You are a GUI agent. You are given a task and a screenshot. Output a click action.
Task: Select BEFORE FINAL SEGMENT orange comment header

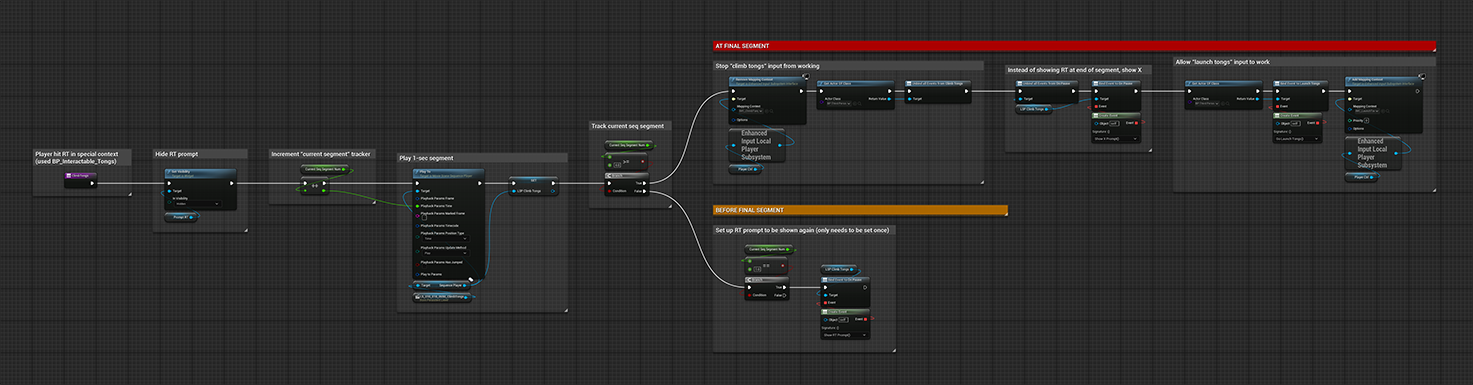coord(859,210)
